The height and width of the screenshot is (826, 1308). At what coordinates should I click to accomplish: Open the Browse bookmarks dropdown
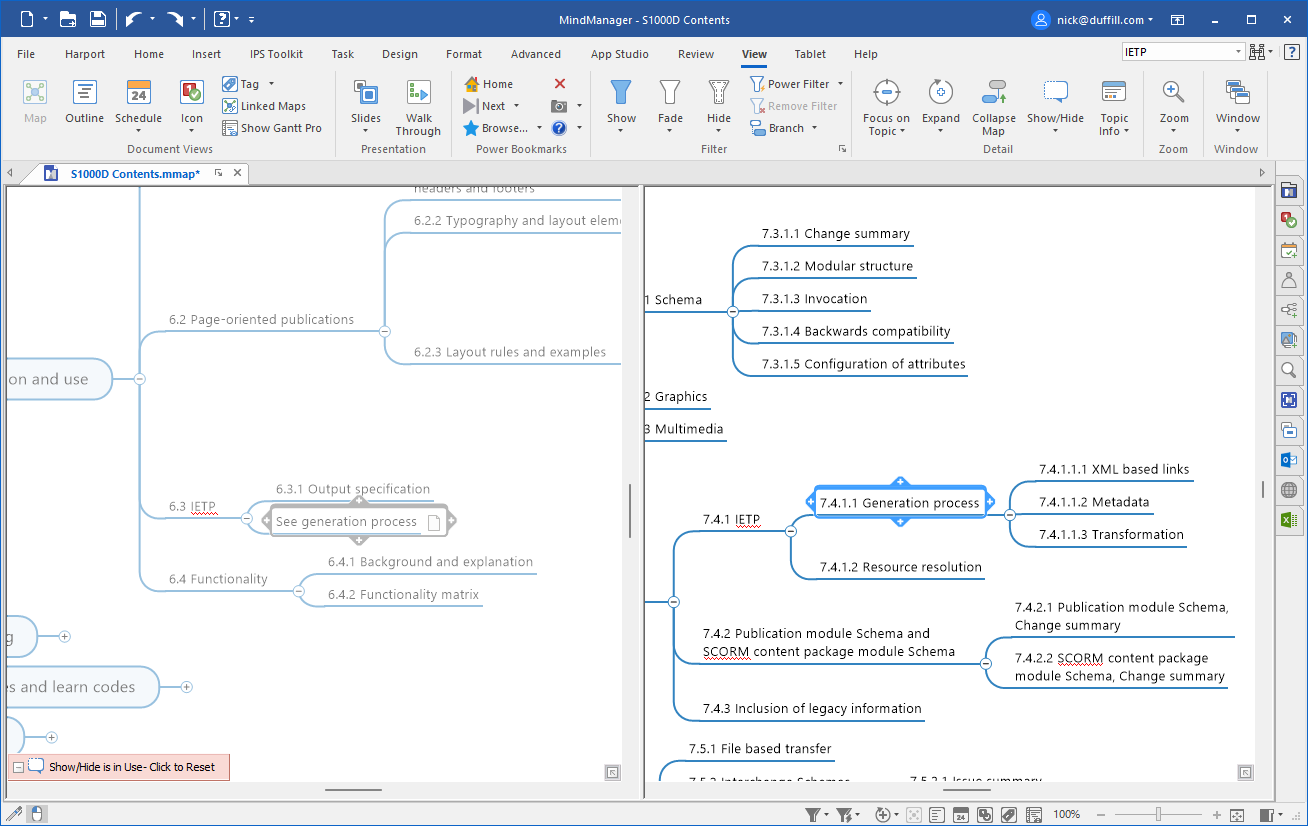coord(539,128)
